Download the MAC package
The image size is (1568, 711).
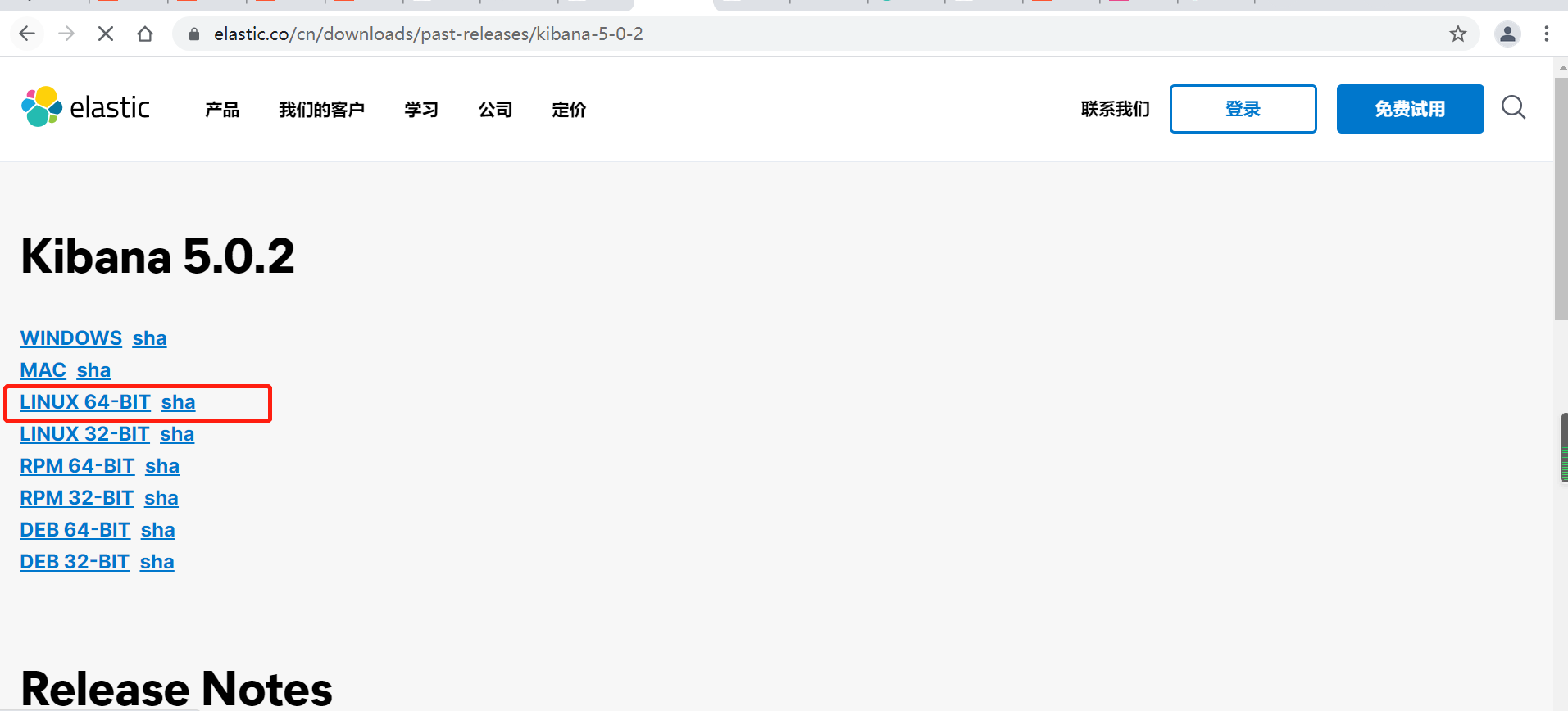click(43, 370)
